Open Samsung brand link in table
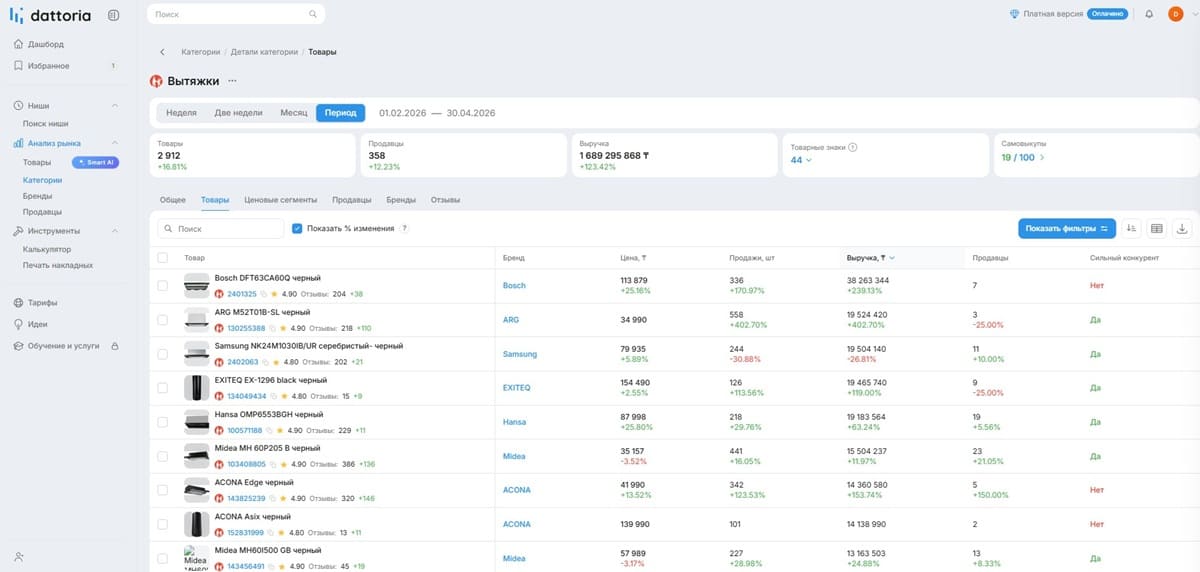Viewport: 1200px width, 572px height. coord(519,354)
